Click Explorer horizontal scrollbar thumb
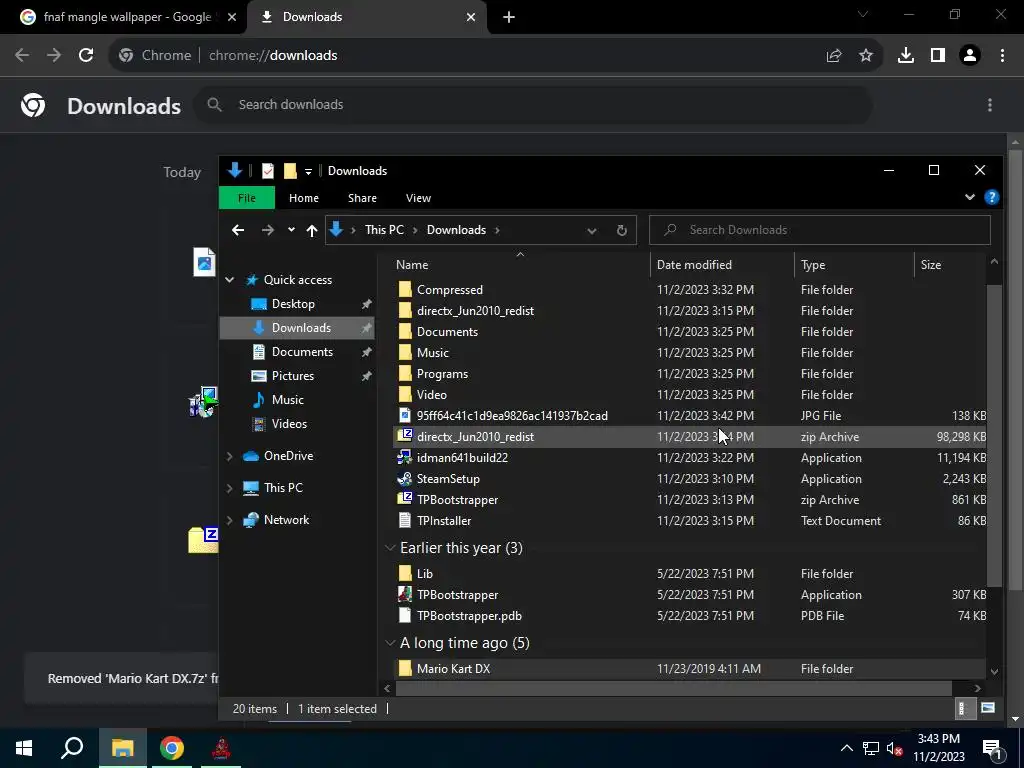Screen dimensions: 1024x768 point(673,688)
